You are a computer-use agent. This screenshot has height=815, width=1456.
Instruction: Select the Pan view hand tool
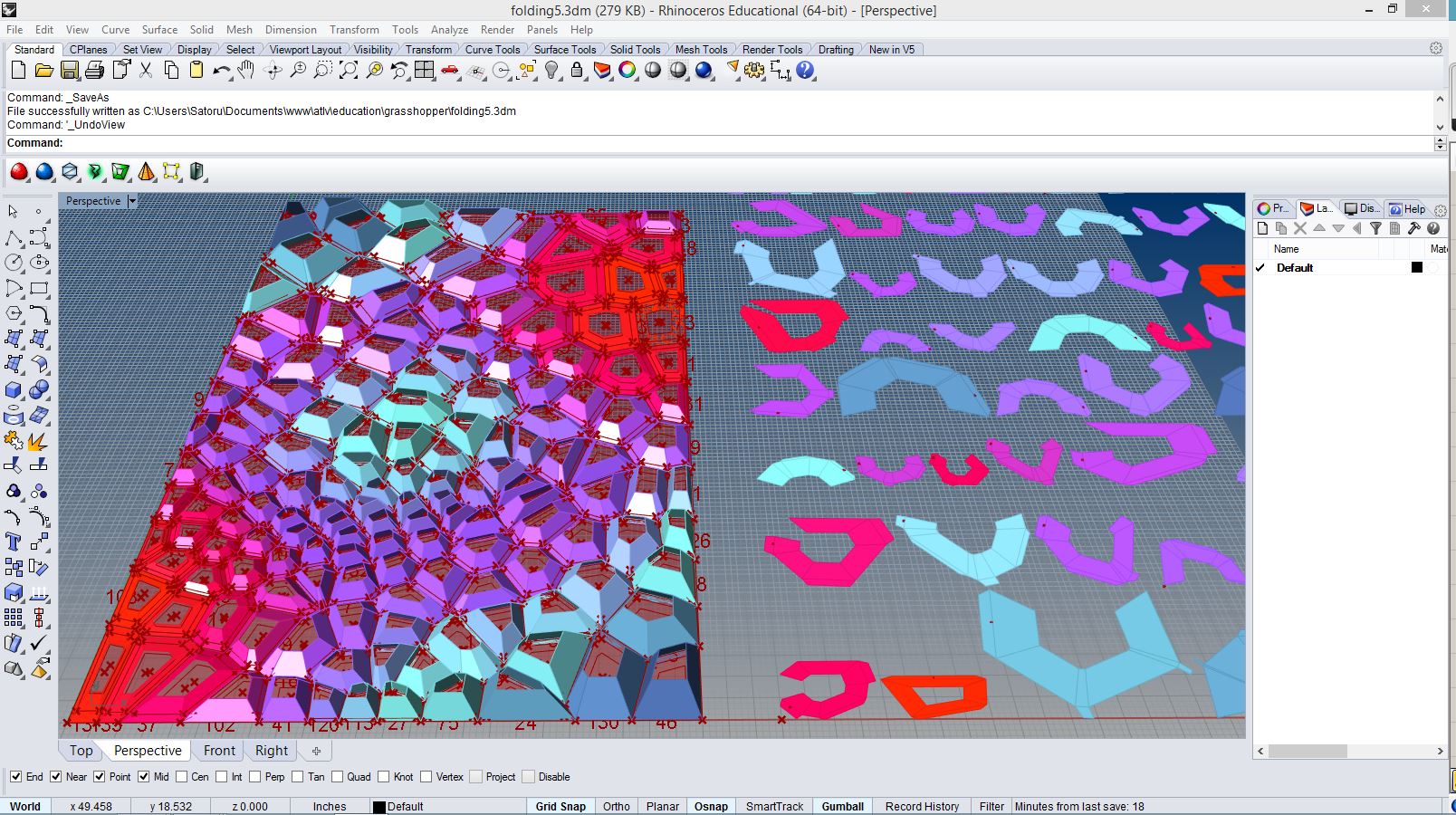click(246, 71)
